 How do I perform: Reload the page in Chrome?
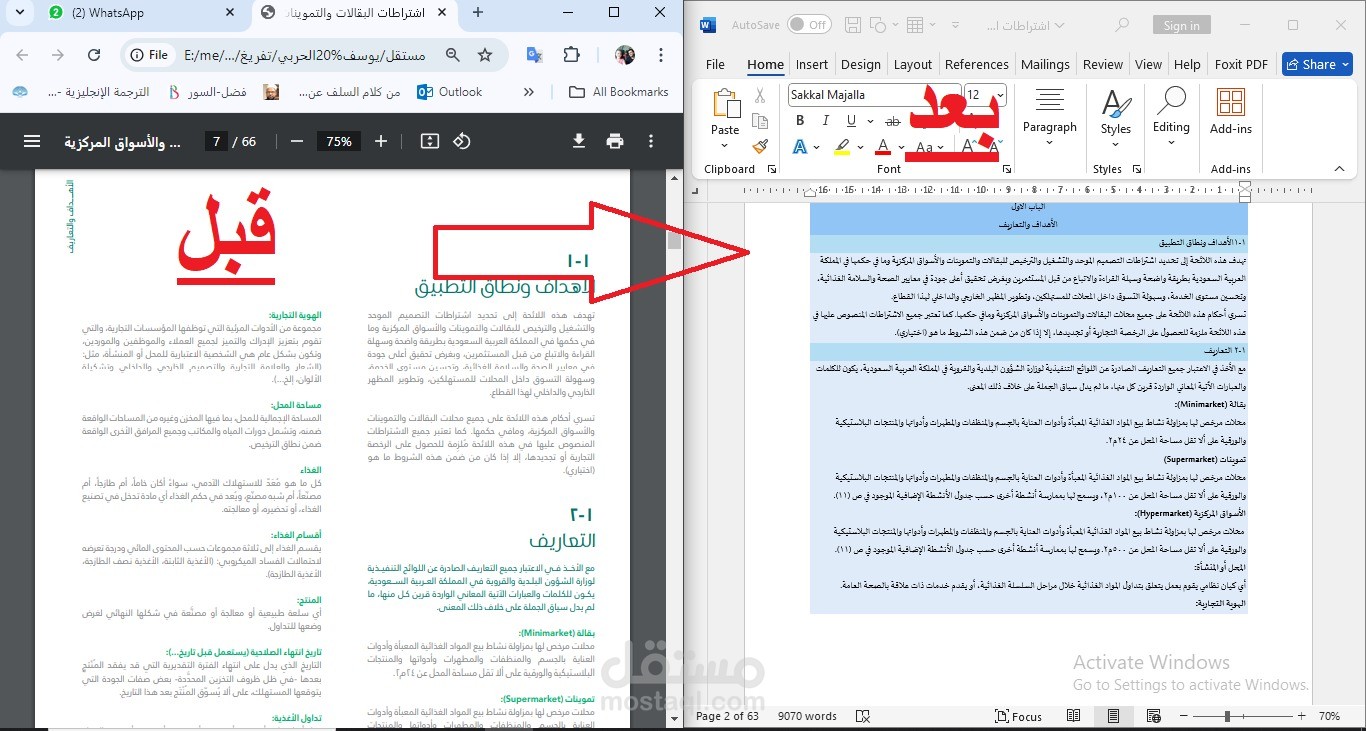click(94, 55)
